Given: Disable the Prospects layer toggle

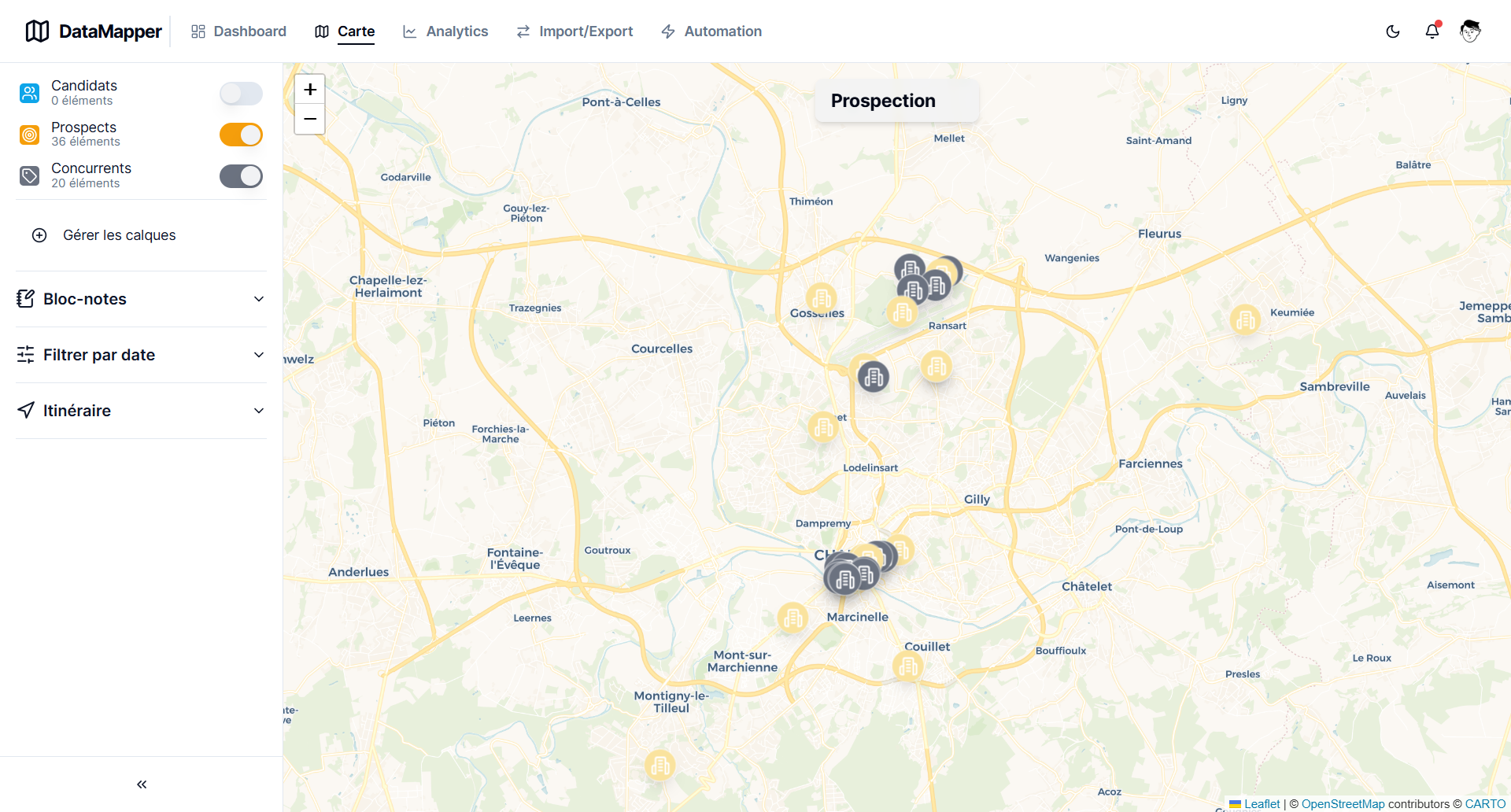Looking at the screenshot, I should click(x=241, y=134).
